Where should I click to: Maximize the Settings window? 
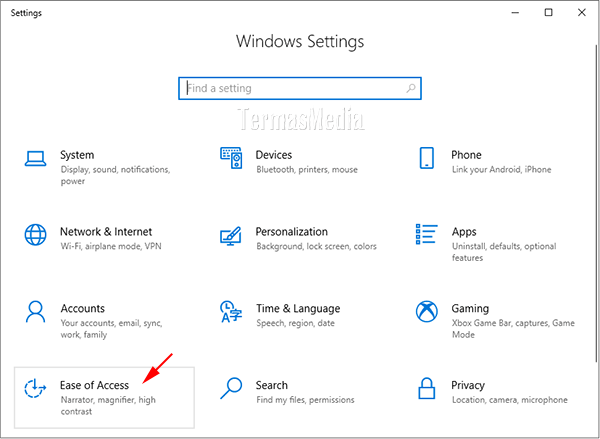pyautogui.click(x=549, y=13)
